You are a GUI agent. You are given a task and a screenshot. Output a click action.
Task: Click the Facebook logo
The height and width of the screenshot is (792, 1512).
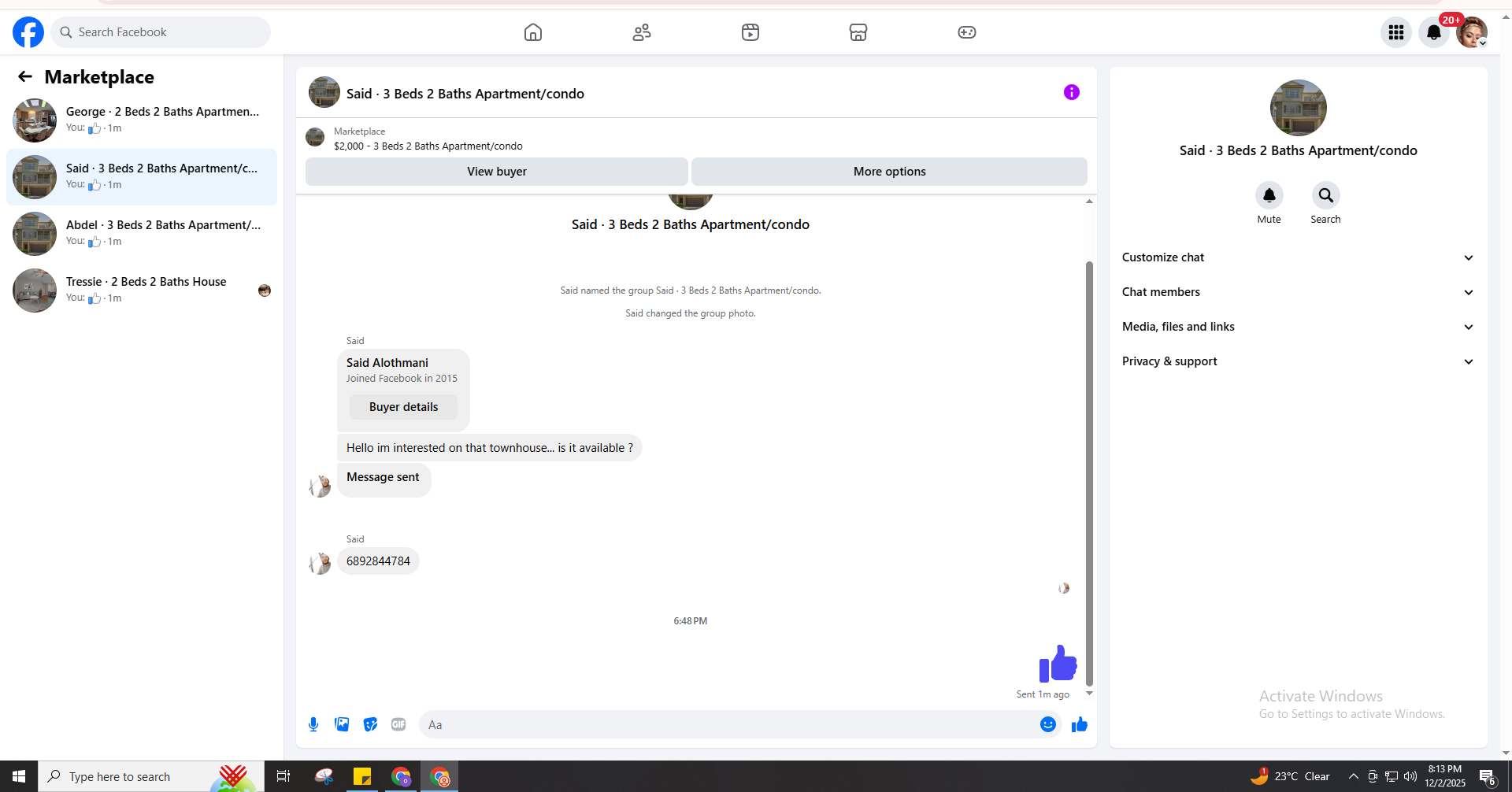[28, 32]
